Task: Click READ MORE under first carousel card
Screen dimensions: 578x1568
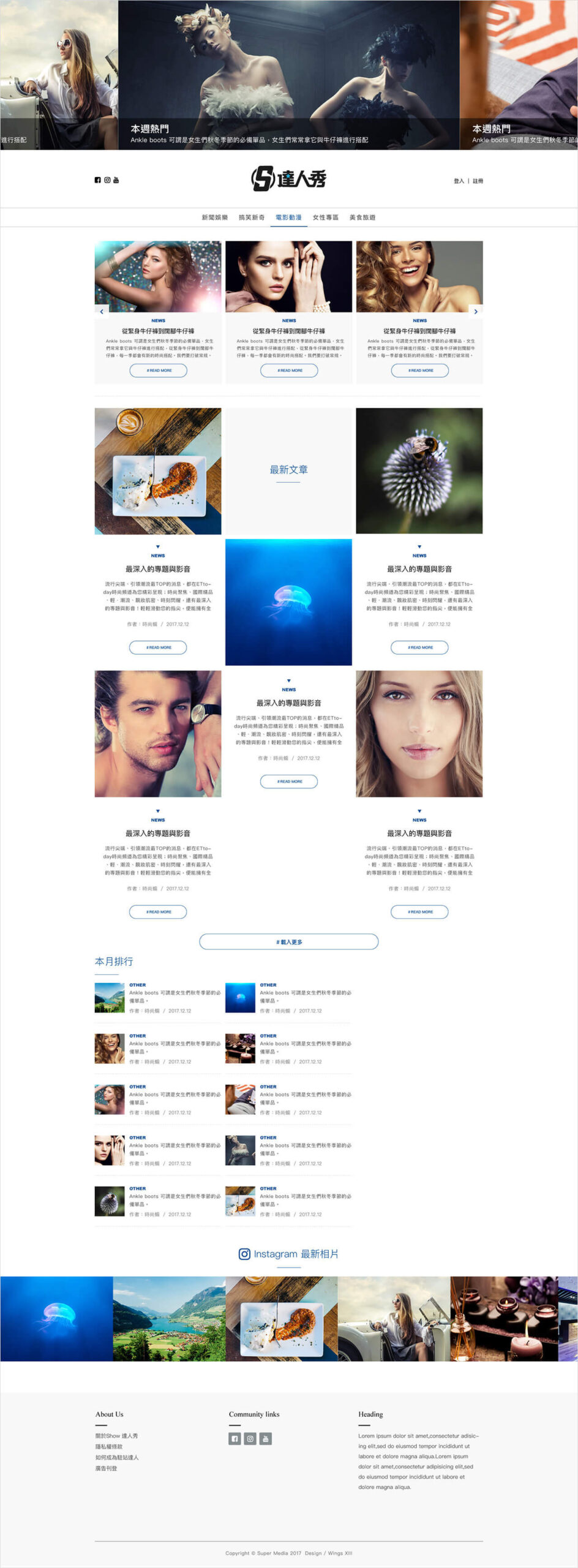Action: click(159, 371)
